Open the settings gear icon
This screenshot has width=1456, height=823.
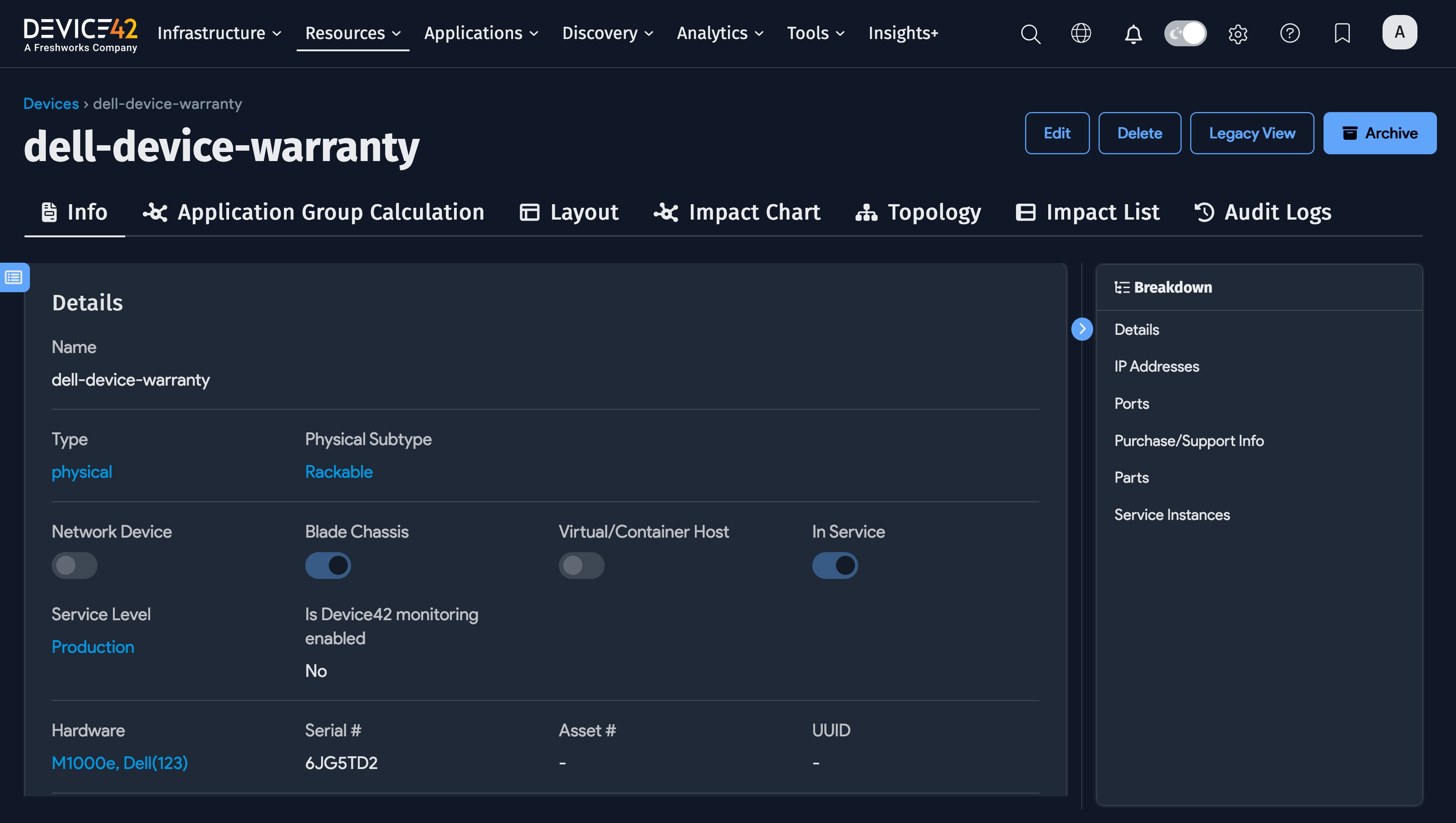pos(1237,34)
